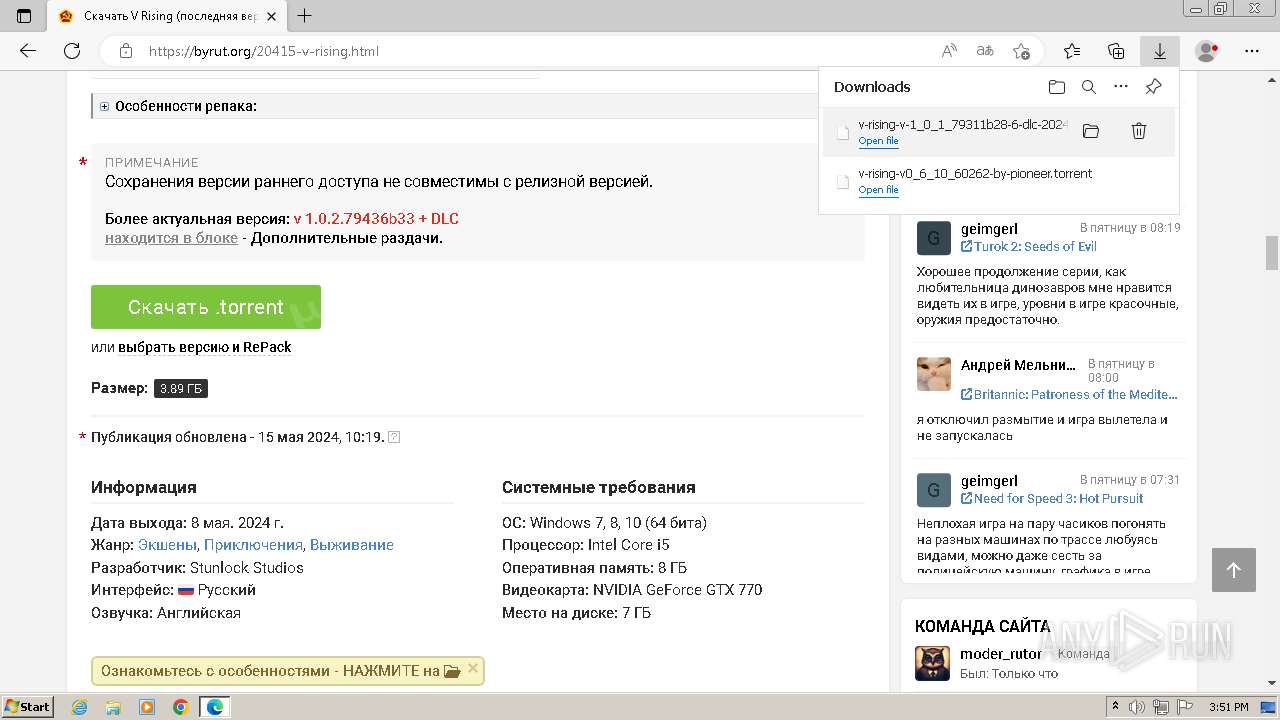Open Tab actions menu icon
Screen dimensions: 1280x720
tap(24, 15)
